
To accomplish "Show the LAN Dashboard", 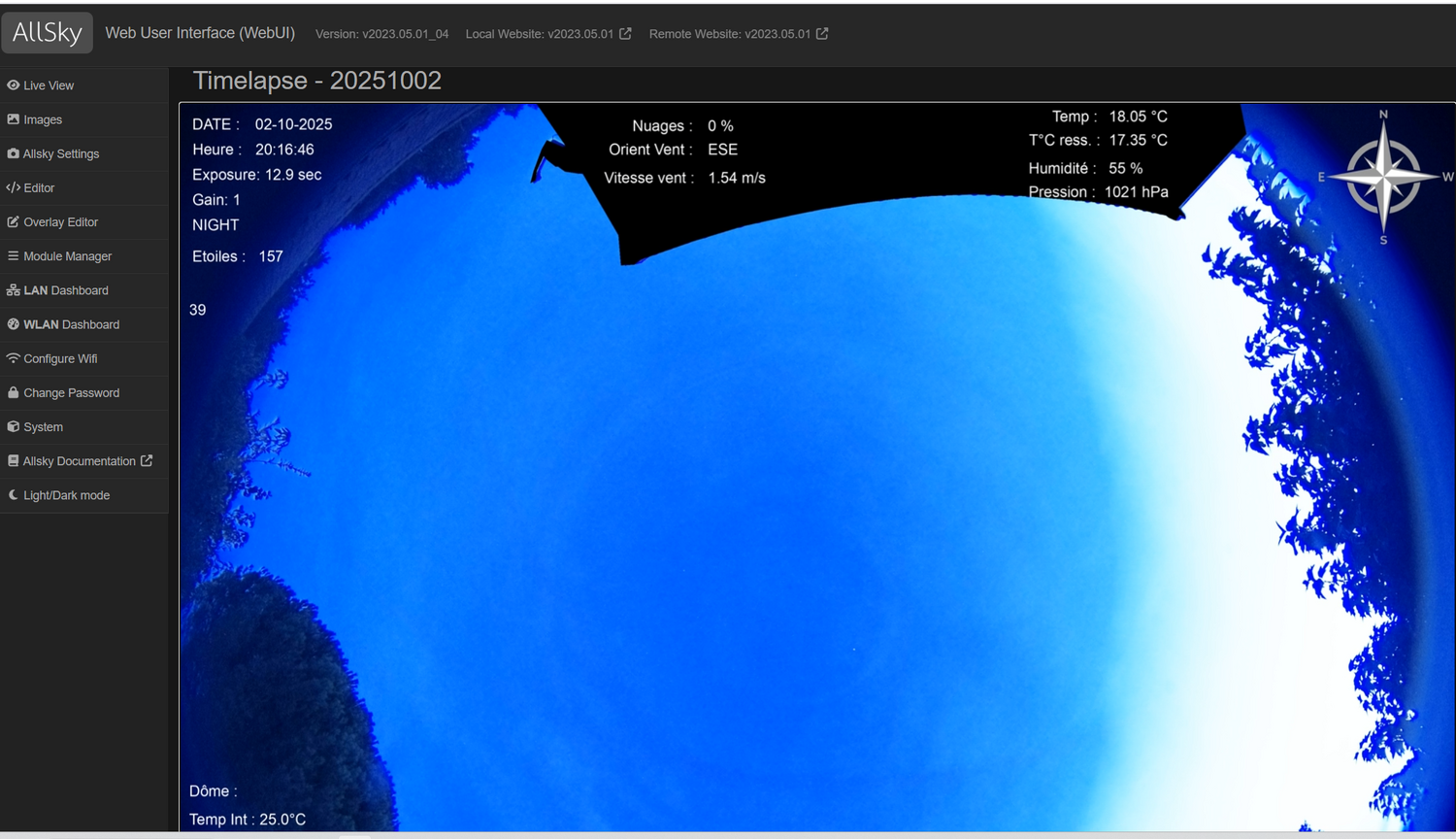I will tap(84, 290).
